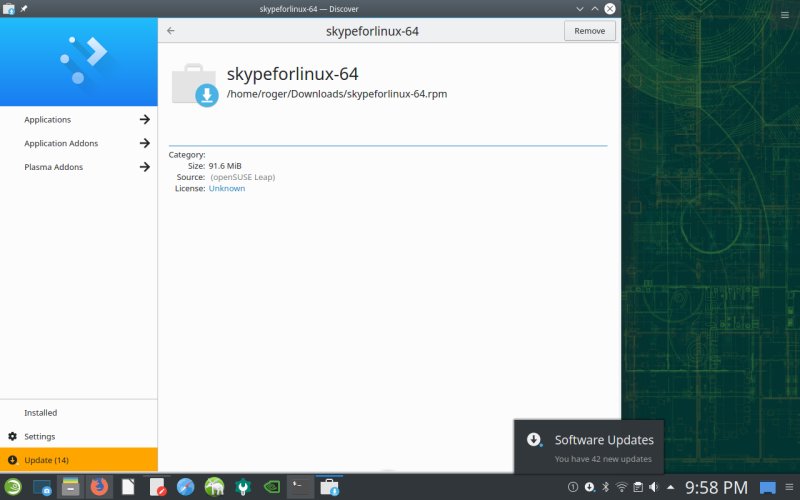
Task: Click the large skypeforlinux-64 heading text
Action: point(292,74)
